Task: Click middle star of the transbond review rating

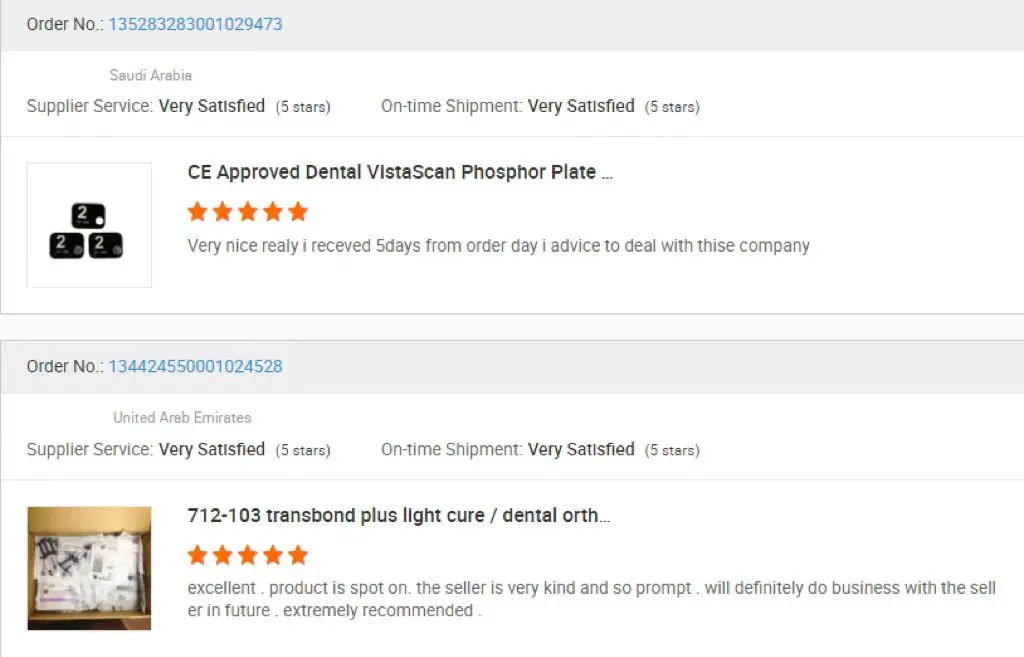Action: coord(248,555)
